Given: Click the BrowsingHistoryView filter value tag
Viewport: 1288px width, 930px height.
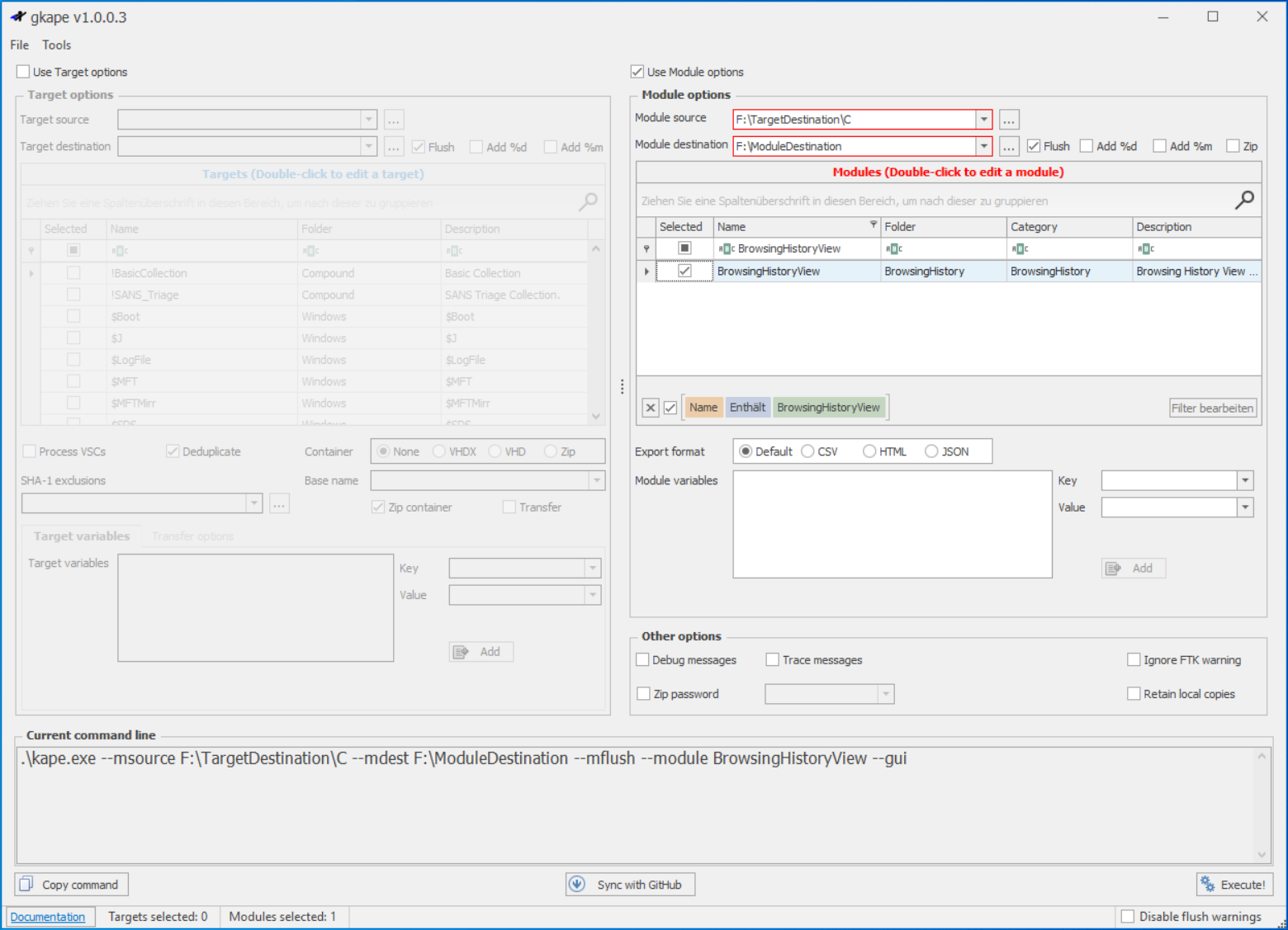Looking at the screenshot, I should tap(828, 408).
